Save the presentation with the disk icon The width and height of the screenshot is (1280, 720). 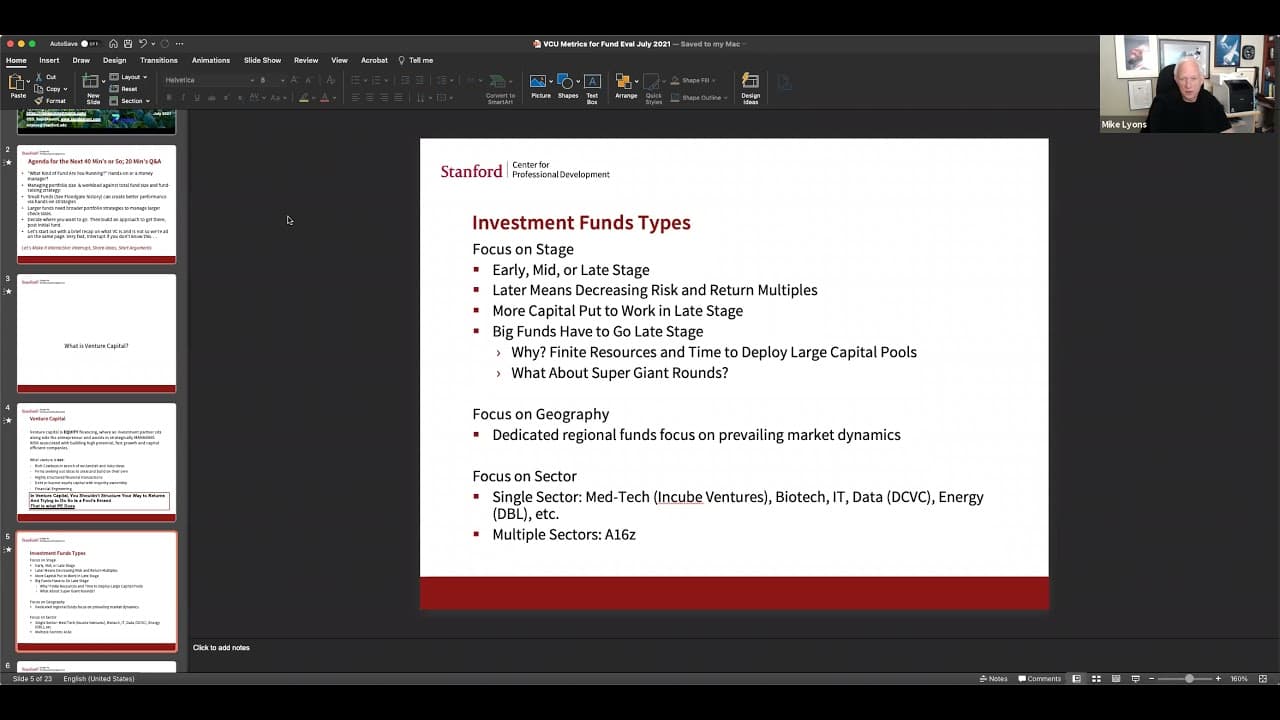(127, 44)
